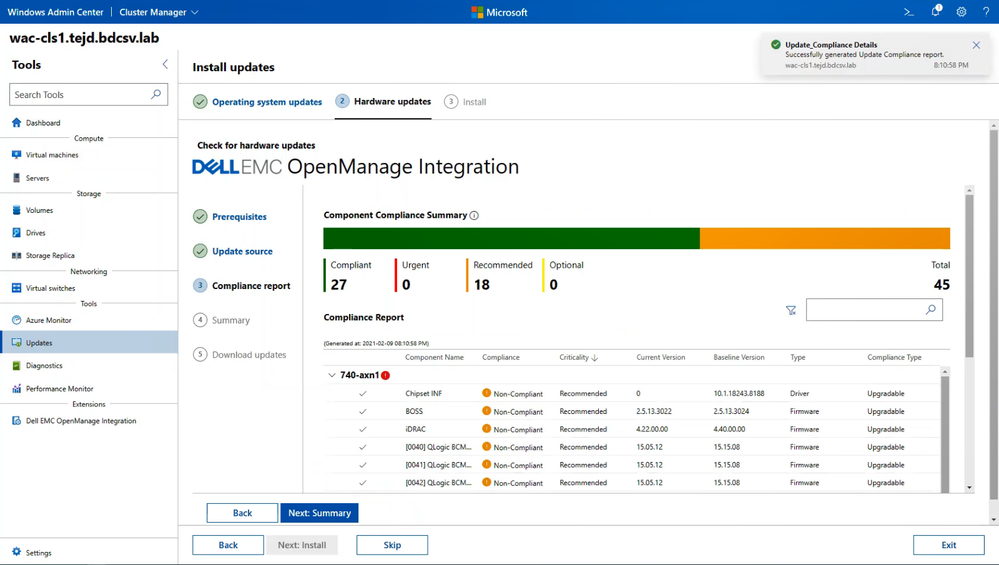This screenshot has height=565, width=999.
Task: Select the Install step tab
Action: [465, 102]
